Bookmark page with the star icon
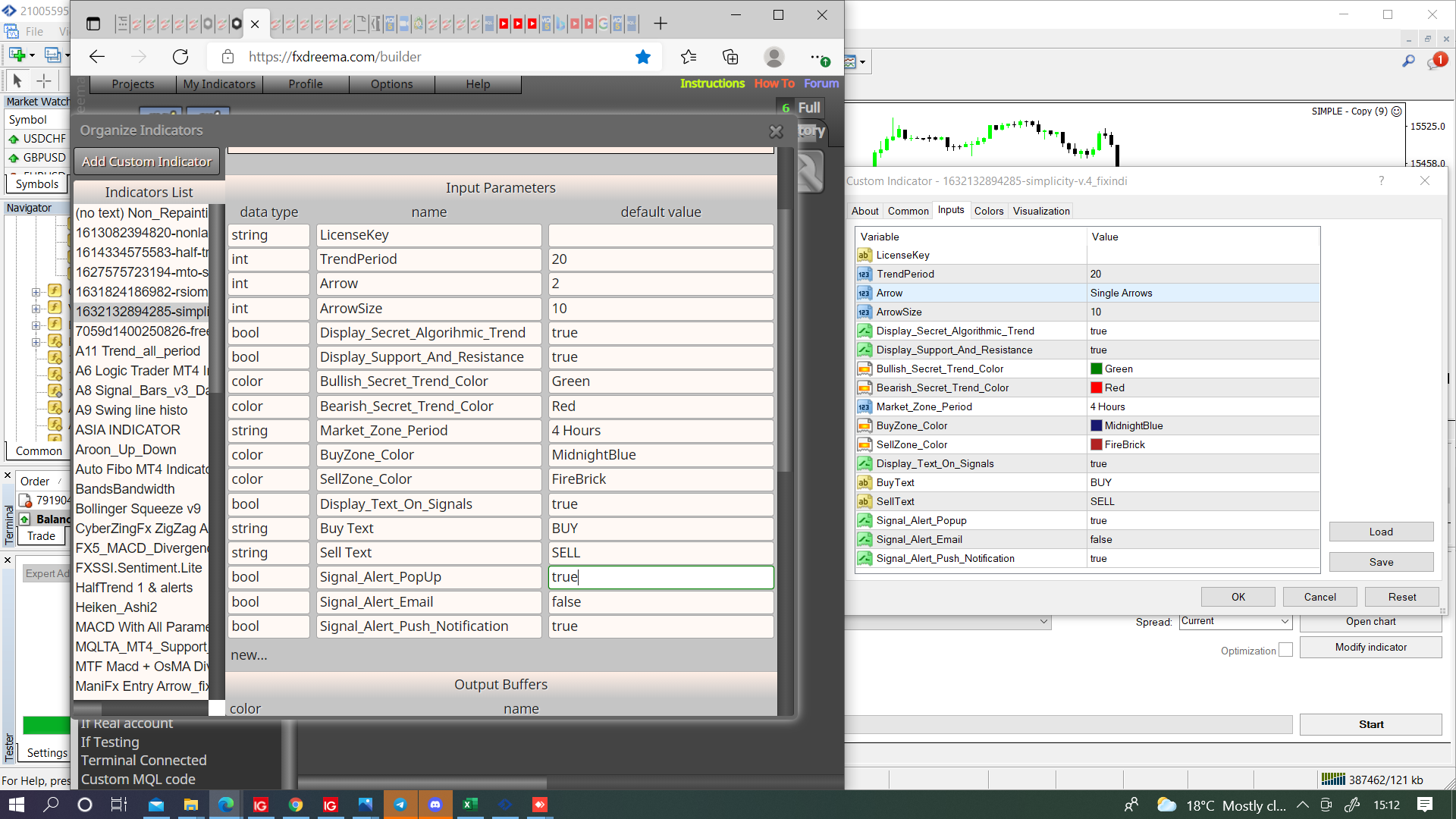 pyautogui.click(x=643, y=57)
